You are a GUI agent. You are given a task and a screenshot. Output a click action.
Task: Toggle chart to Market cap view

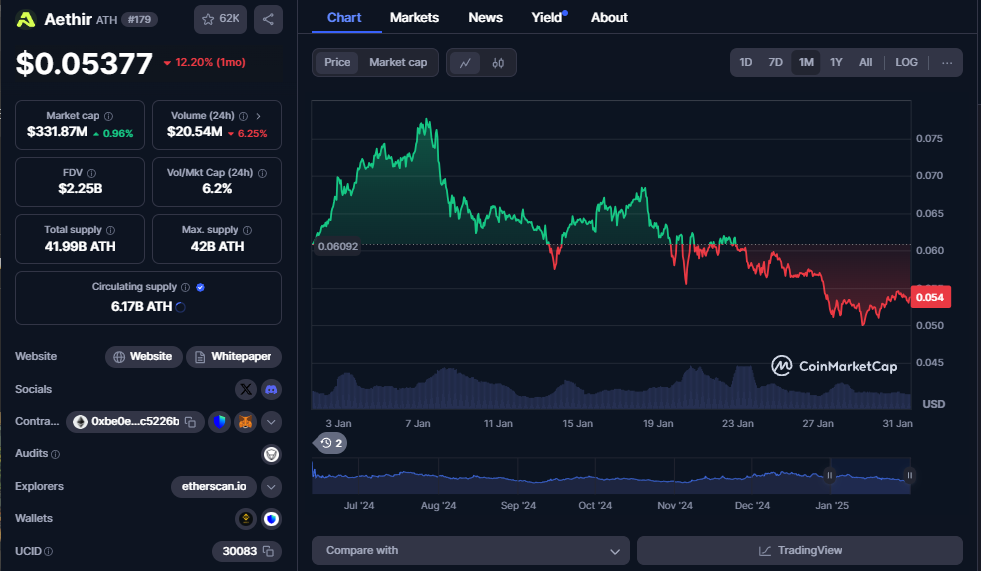coord(398,62)
